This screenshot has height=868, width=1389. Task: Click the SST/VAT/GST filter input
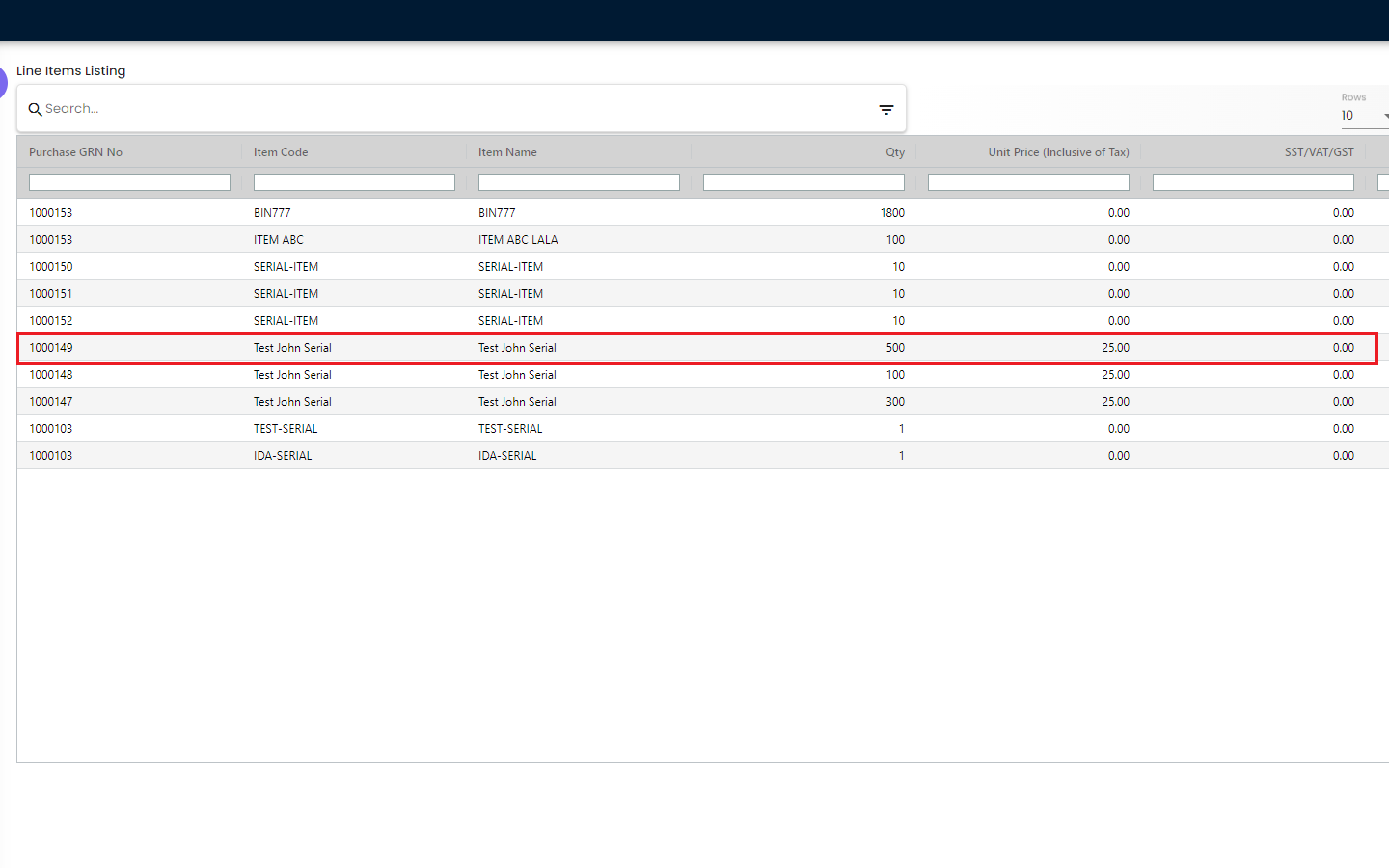tap(1253, 182)
